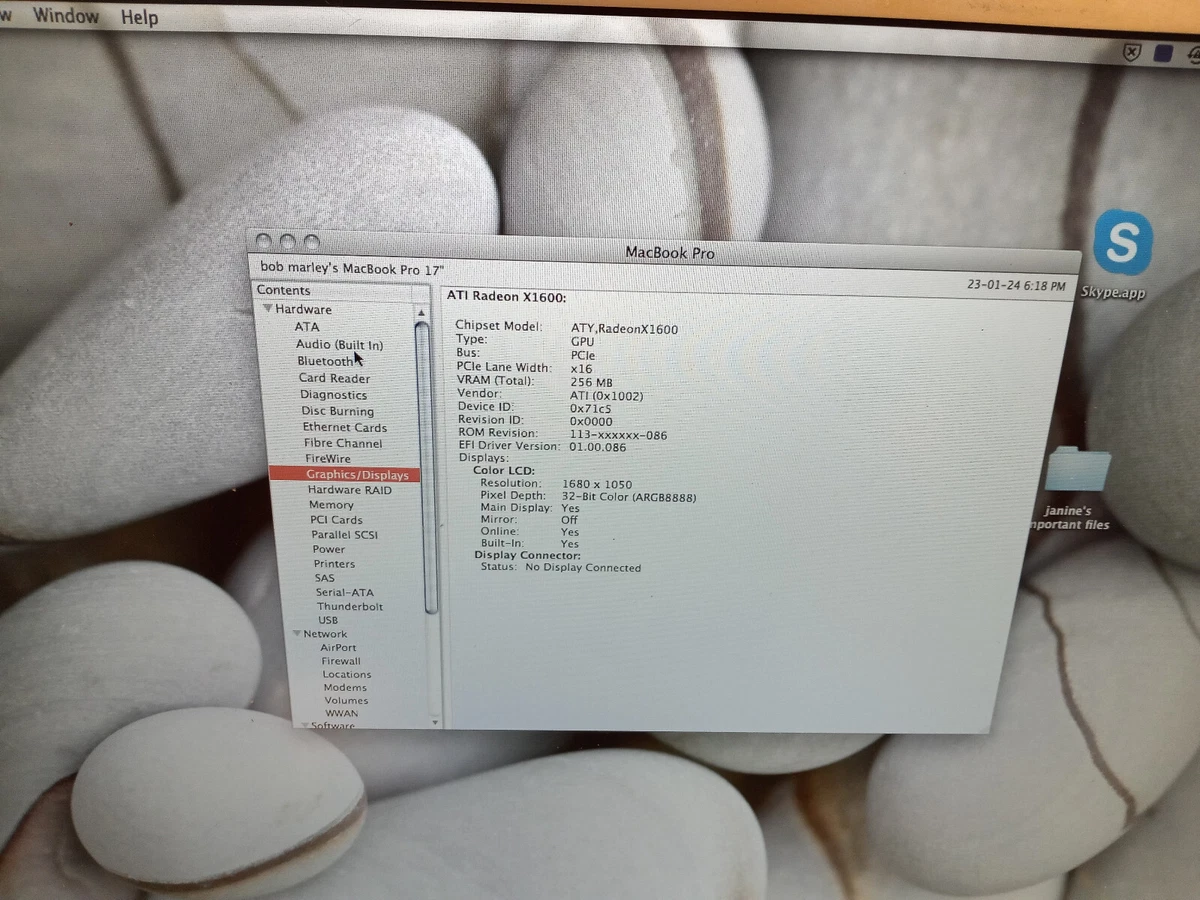The width and height of the screenshot is (1200, 900).
Task: Select Memory item
Action: point(331,505)
